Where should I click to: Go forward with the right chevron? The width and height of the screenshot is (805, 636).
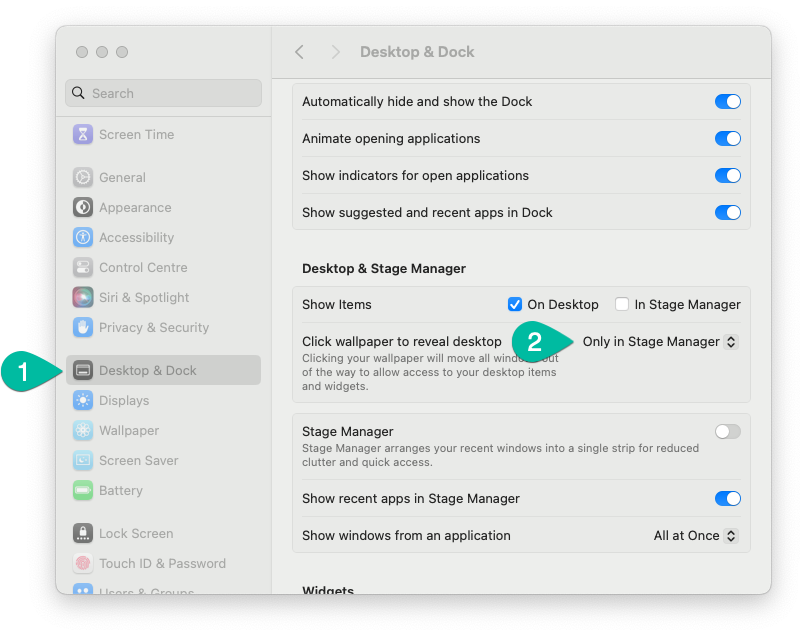click(x=335, y=52)
